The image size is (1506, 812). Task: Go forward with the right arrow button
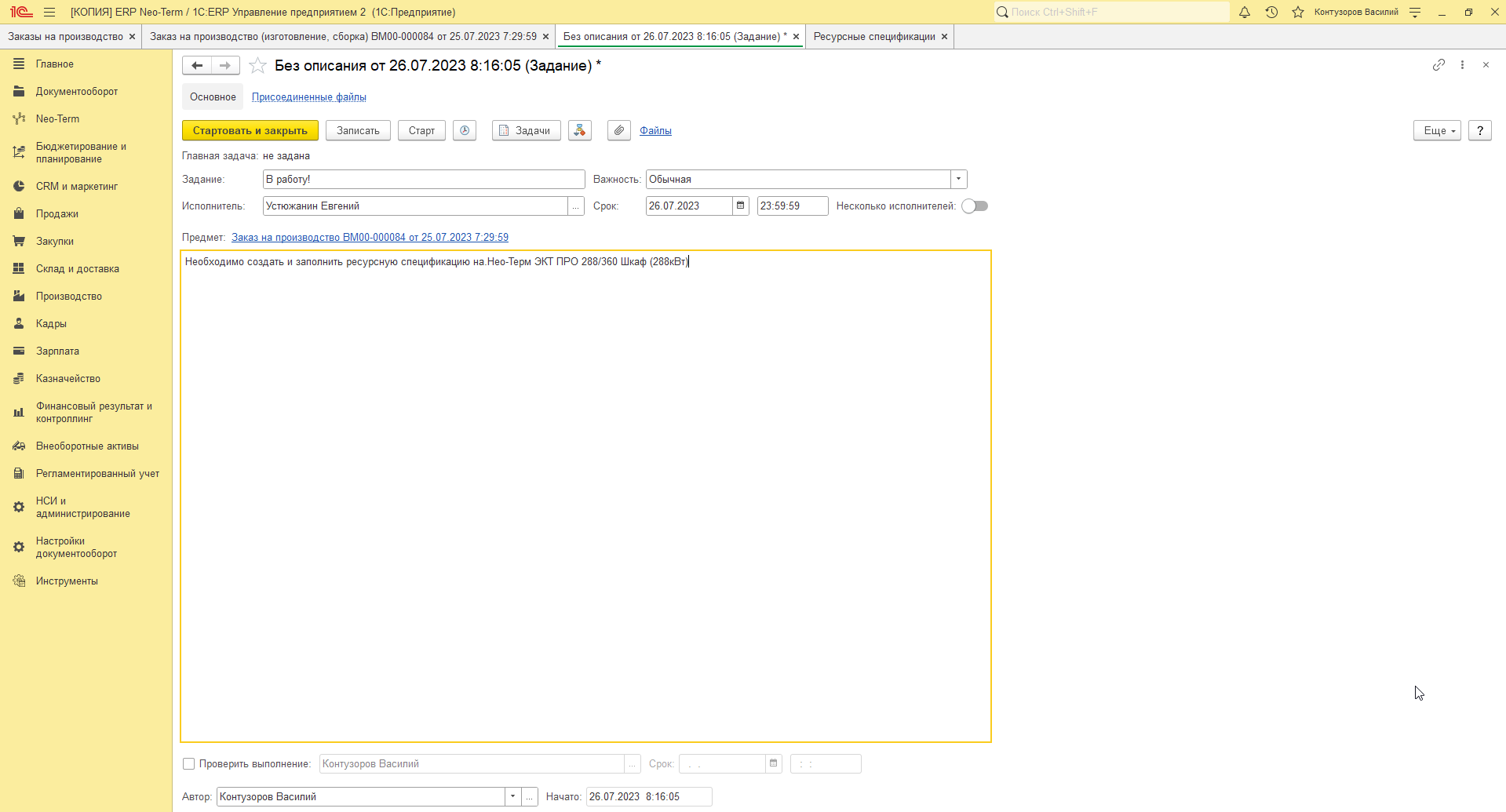coord(225,66)
